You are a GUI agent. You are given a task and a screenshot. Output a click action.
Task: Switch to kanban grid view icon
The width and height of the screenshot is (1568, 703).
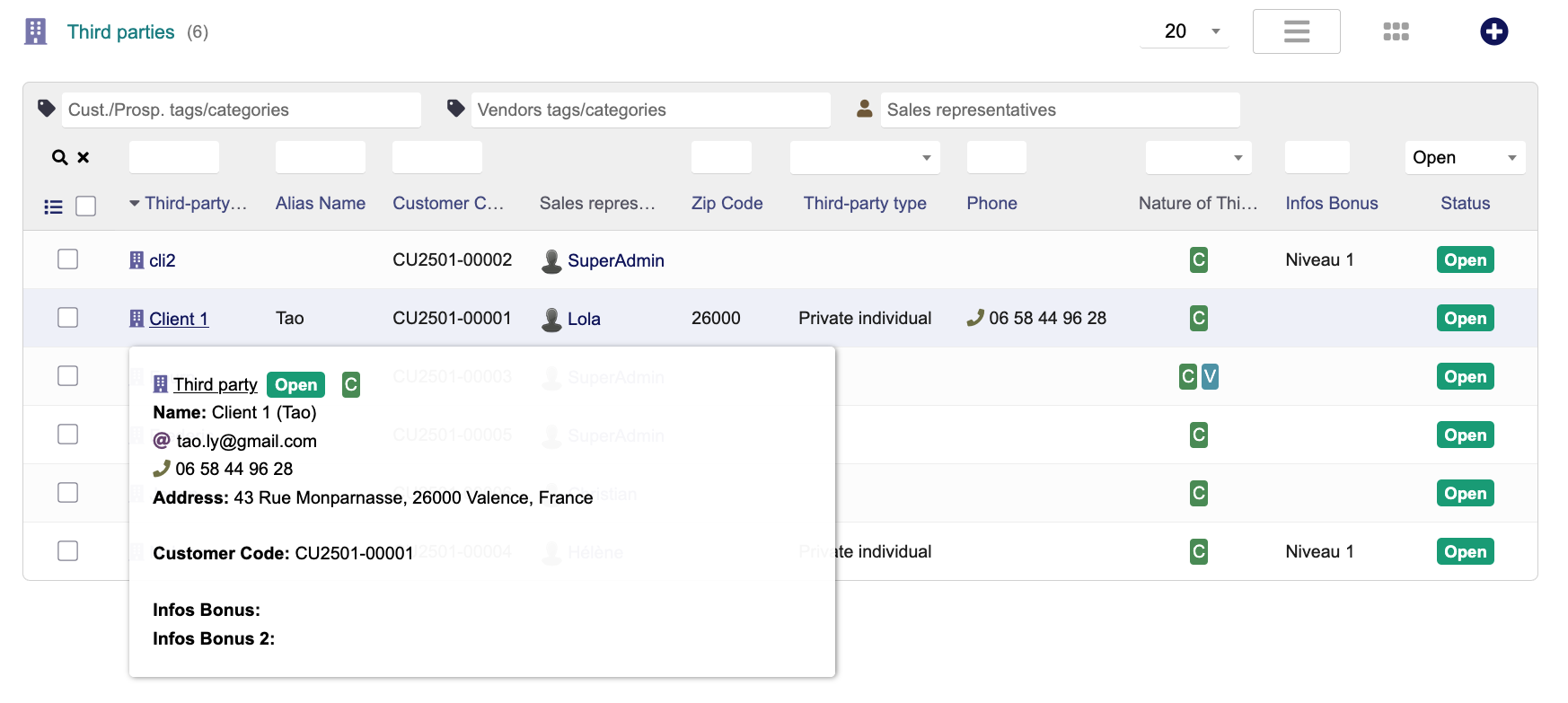[x=1396, y=31]
